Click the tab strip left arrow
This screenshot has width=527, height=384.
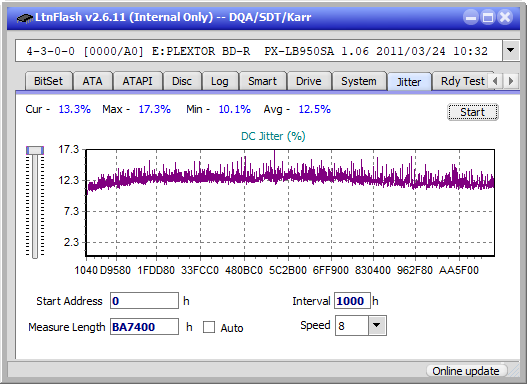[495, 81]
